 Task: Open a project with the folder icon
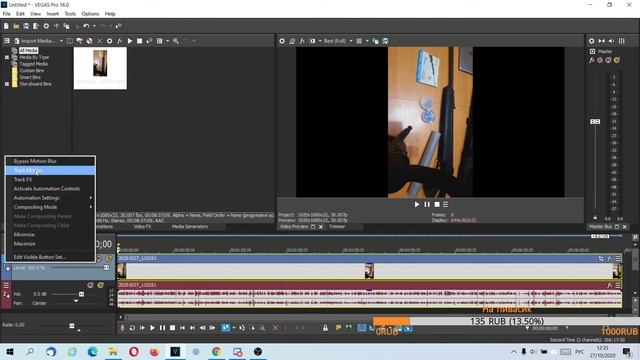16,26
